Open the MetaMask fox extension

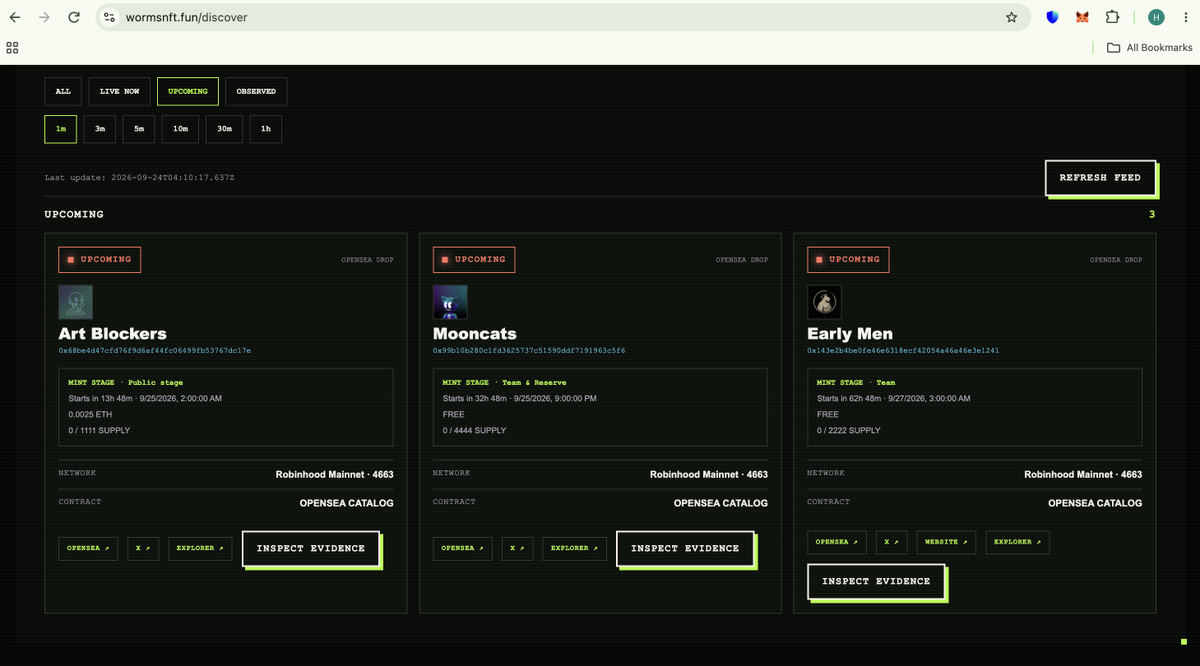point(1082,17)
